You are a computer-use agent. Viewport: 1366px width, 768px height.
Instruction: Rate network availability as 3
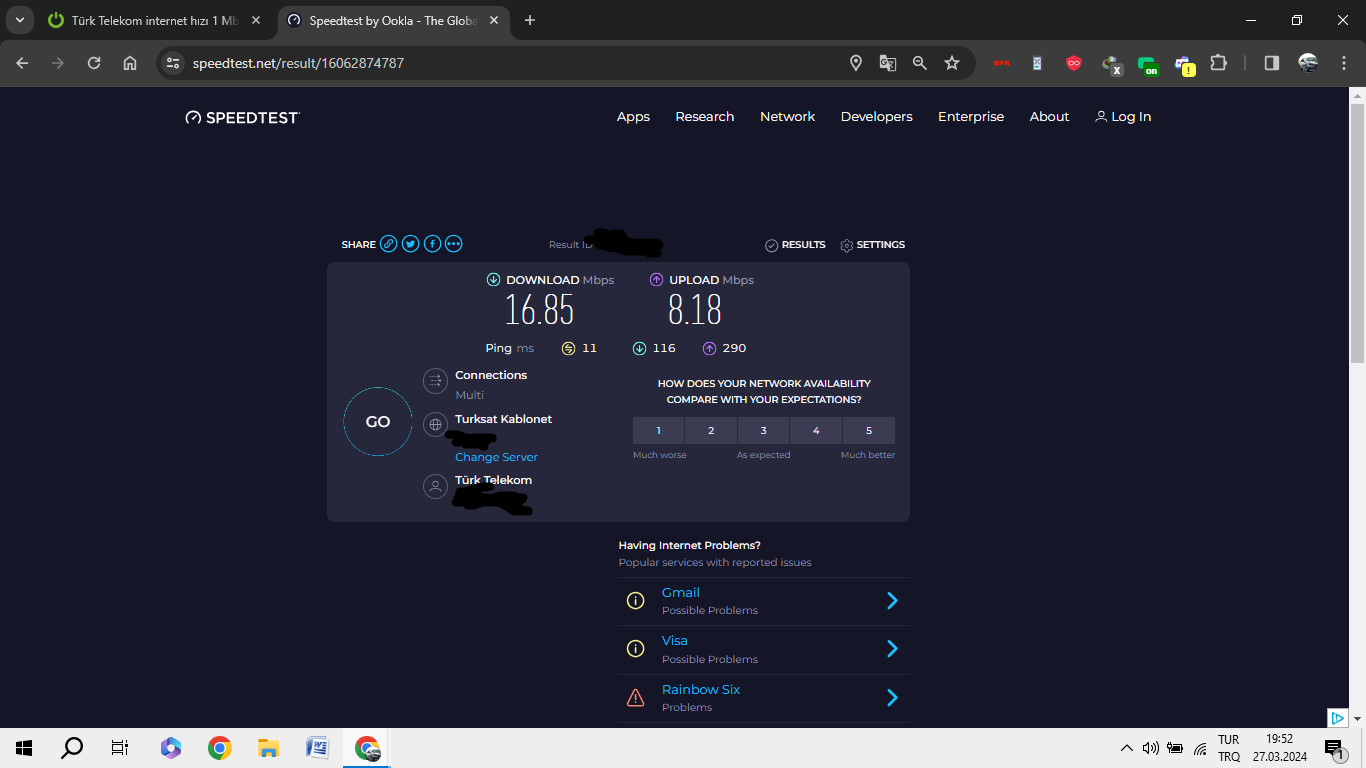[x=764, y=430]
